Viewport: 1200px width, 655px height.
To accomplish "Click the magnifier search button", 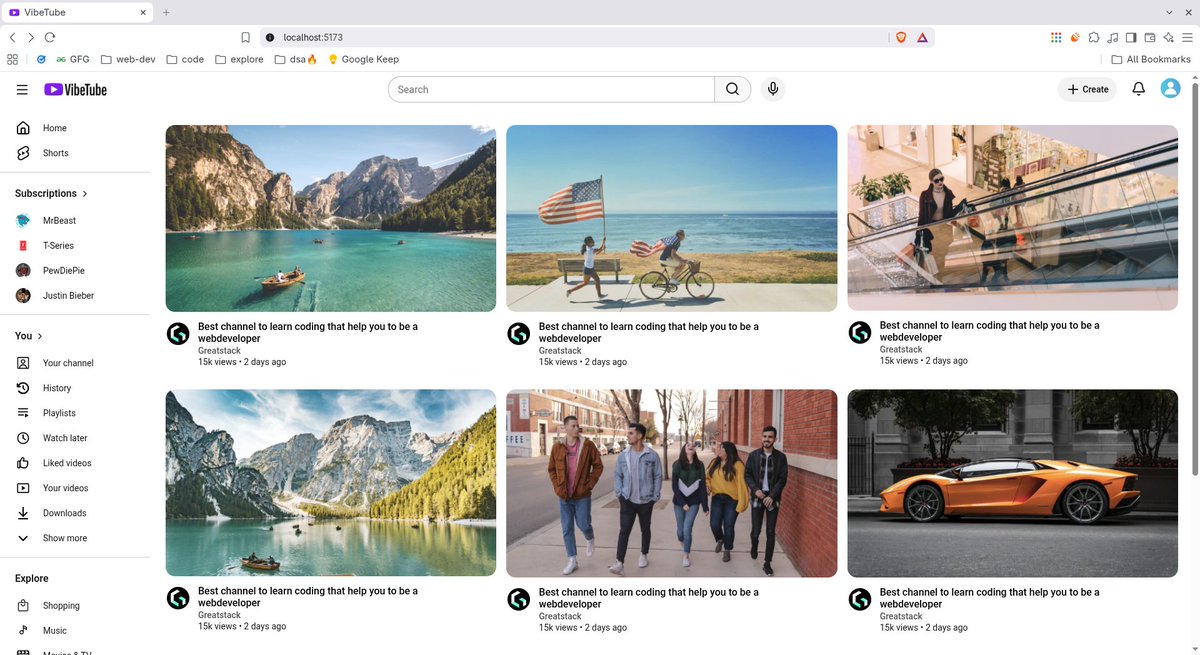I will click(x=732, y=89).
